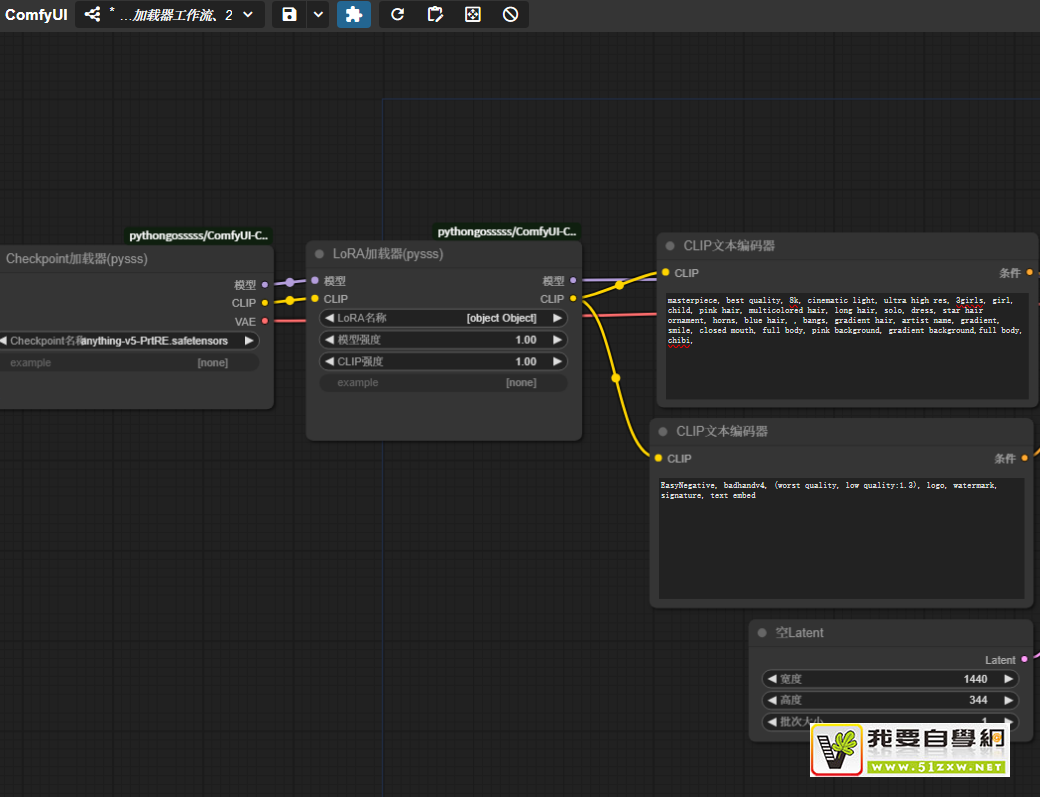Image resolution: width=1040 pixels, height=797 pixels.
Task: Click the save workflow floppy disk icon
Action: coord(289,14)
